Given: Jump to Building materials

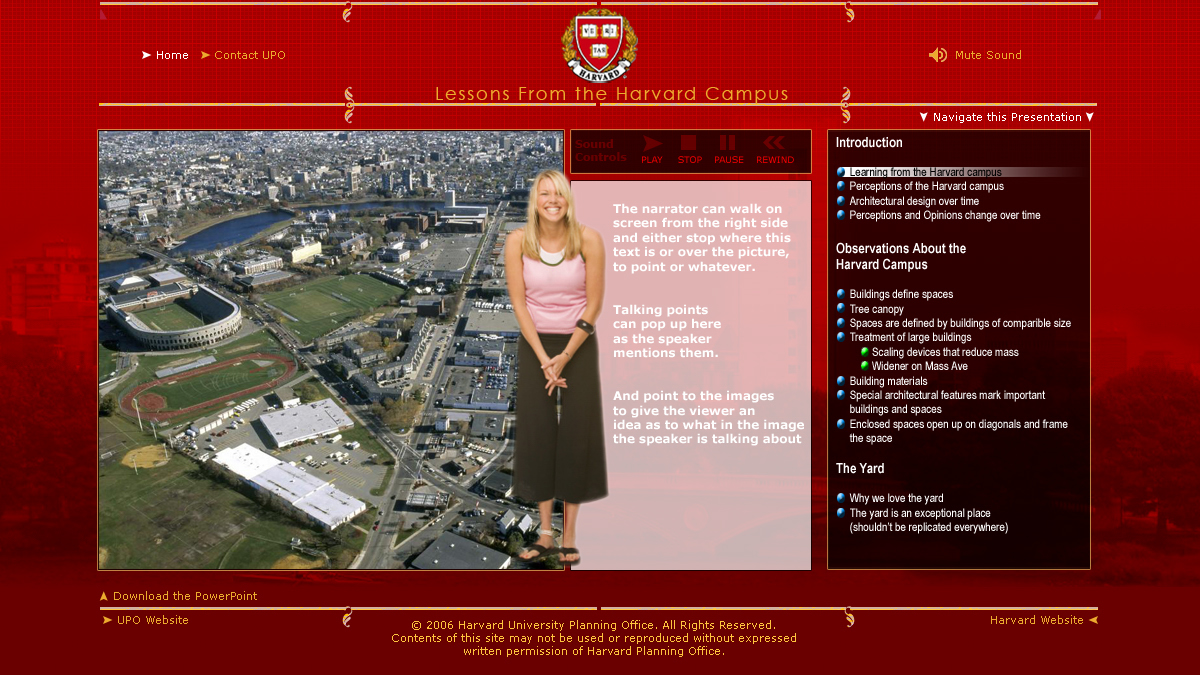Looking at the screenshot, I should 888,381.
